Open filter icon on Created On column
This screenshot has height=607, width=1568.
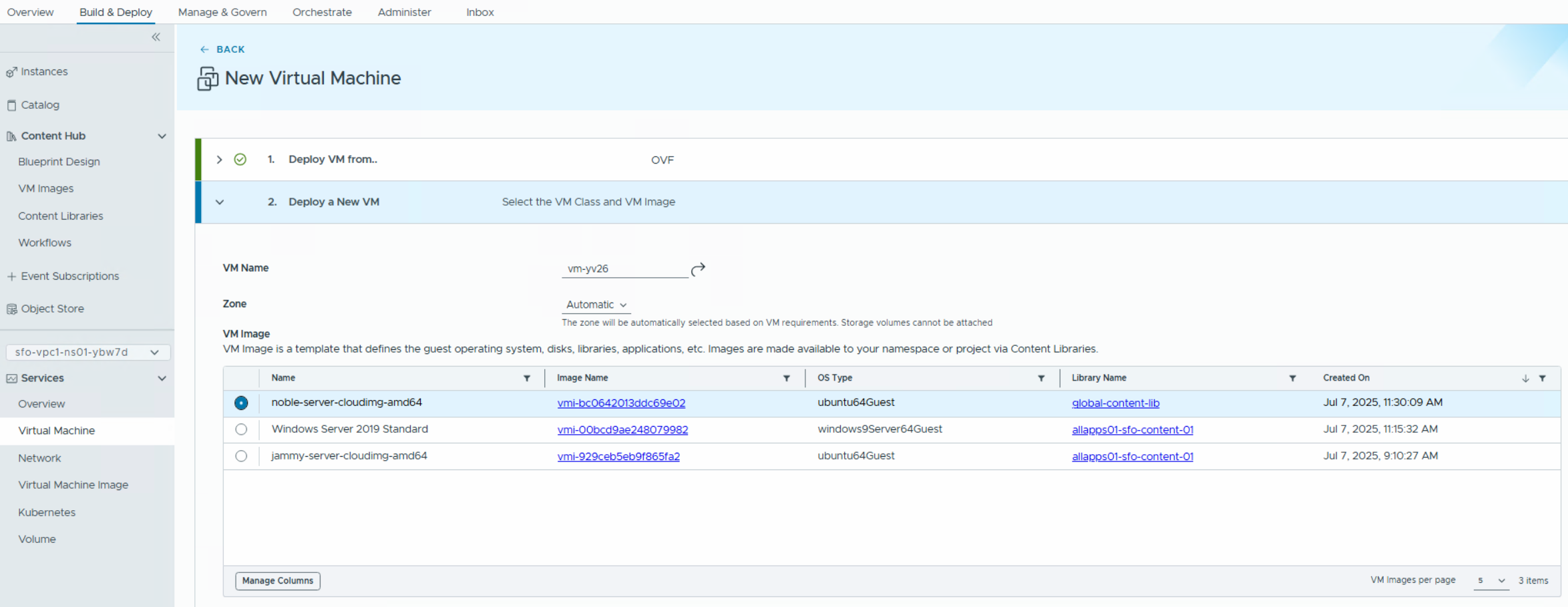(x=1543, y=379)
